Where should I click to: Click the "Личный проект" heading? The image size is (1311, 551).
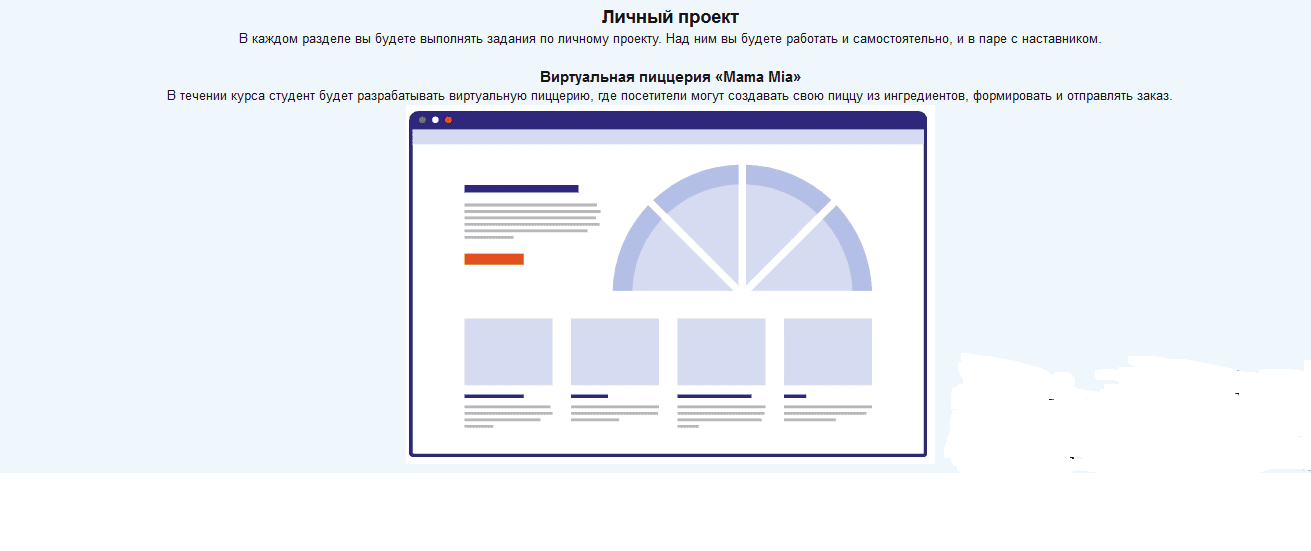[670, 17]
